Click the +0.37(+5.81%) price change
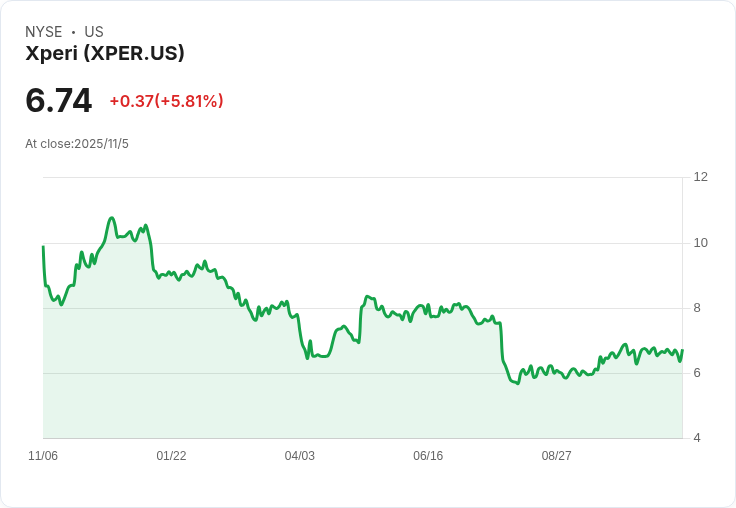 pyautogui.click(x=166, y=101)
